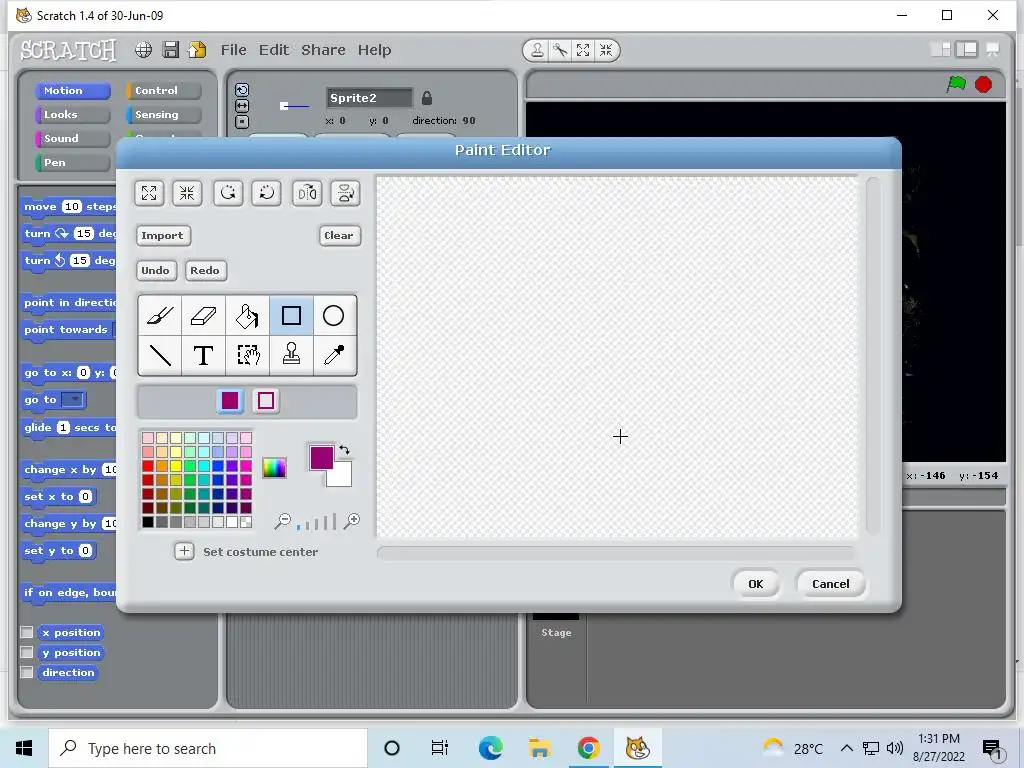Swap foreground and background colors
The height and width of the screenshot is (768, 1024).
[344, 450]
